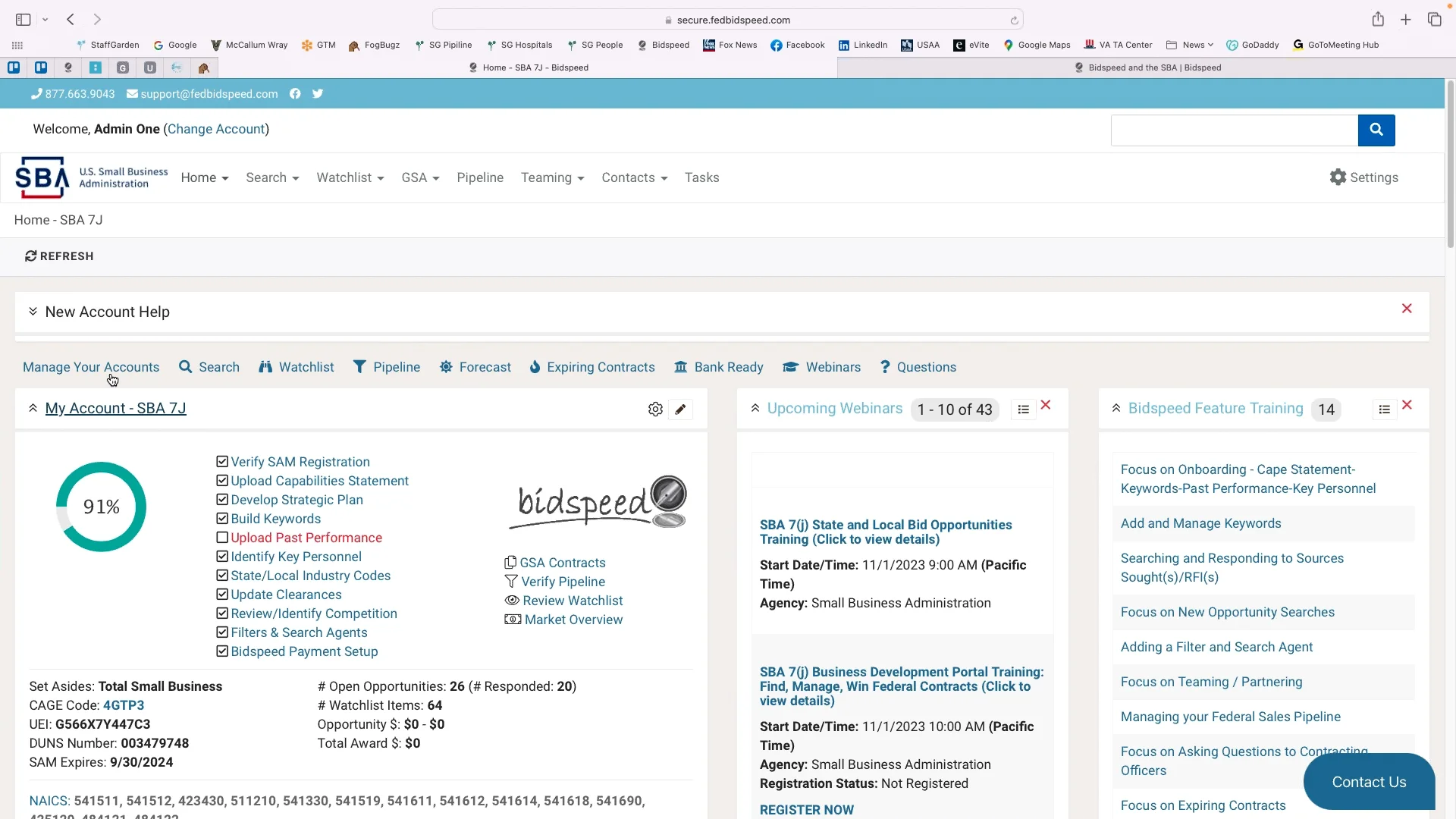Open the Watchlist dropdown menu
This screenshot has height=819, width=1456.
click(350, 177)
